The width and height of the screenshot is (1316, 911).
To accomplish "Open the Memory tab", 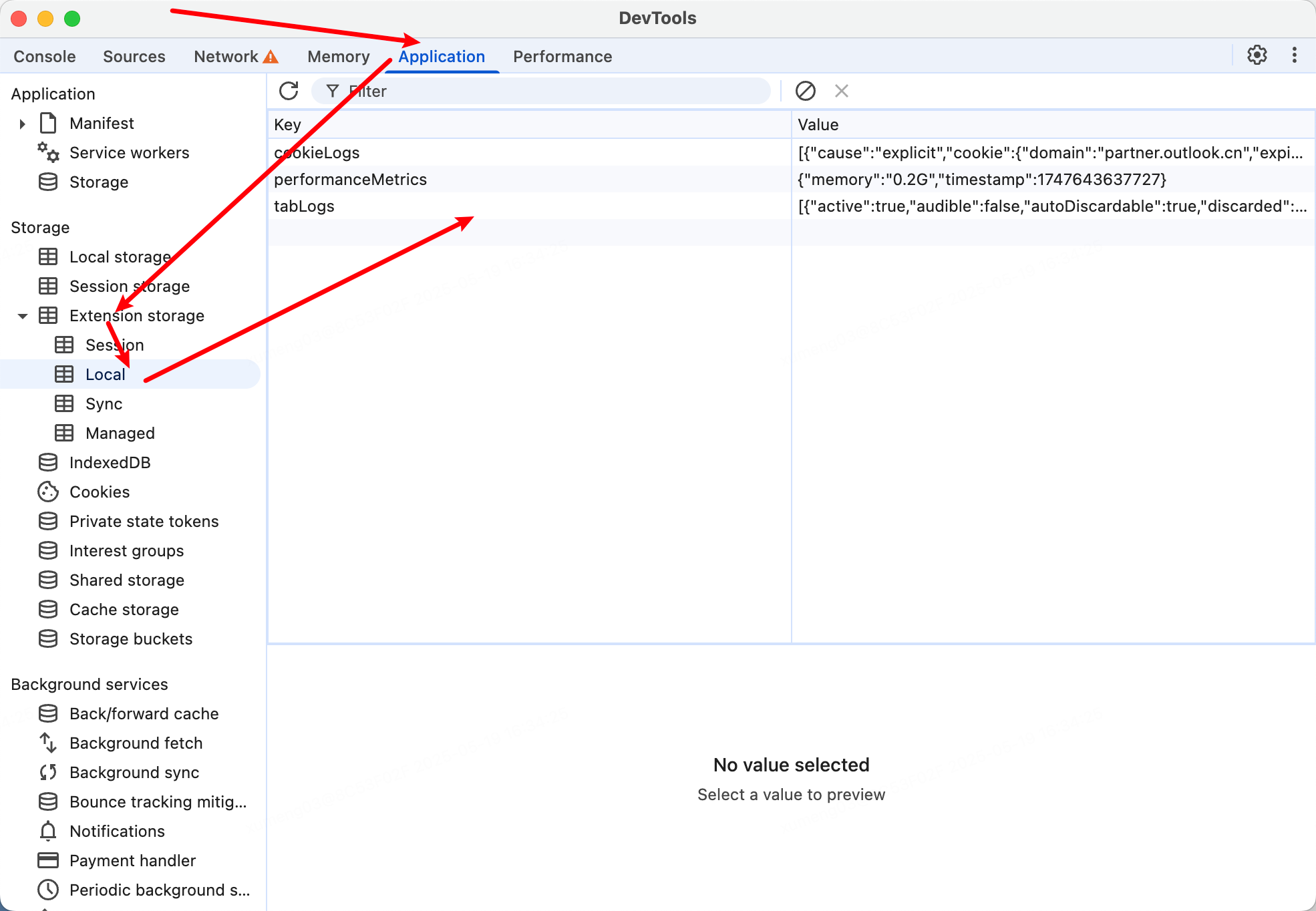I will (338, 57).
